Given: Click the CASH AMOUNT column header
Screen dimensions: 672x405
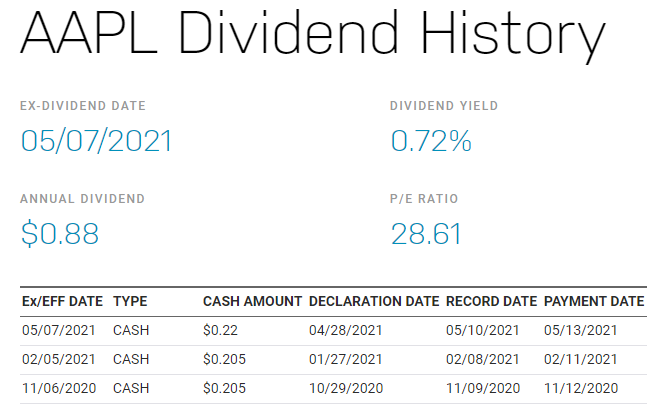Looking at the screenshot, I should [253, 301].
